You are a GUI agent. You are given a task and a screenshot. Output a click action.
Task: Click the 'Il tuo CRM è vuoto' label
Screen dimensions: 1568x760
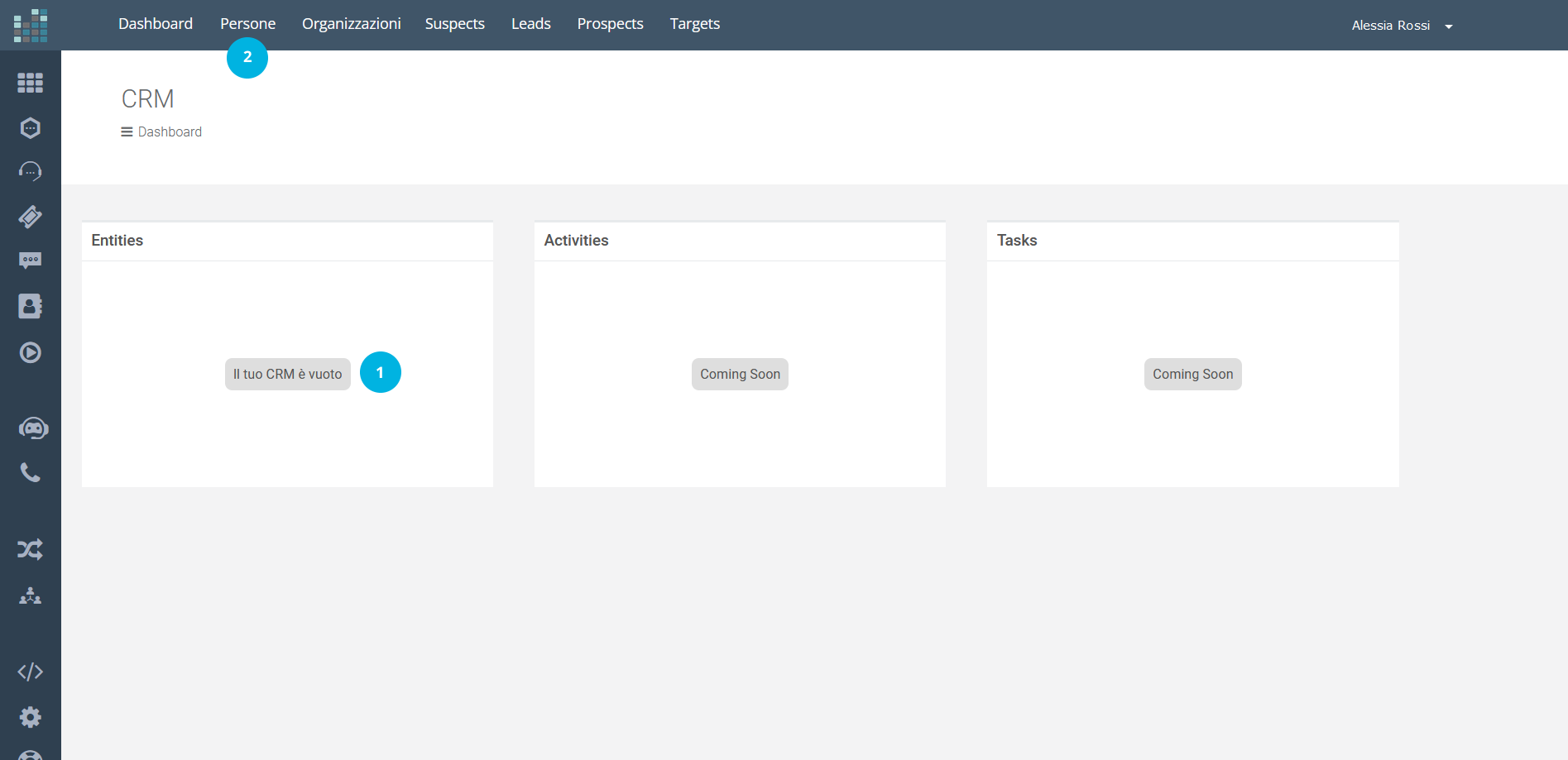coord(288,374)
